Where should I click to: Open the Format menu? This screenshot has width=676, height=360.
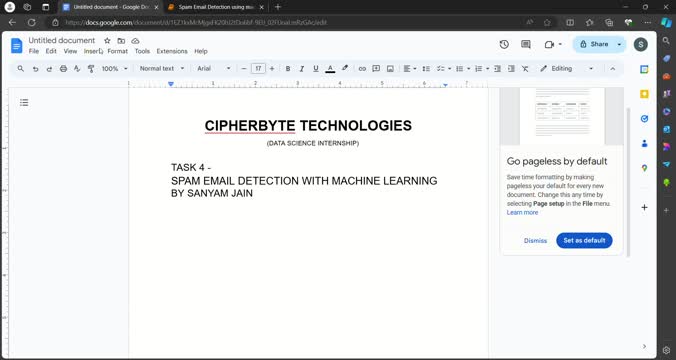tap(118, 51)
